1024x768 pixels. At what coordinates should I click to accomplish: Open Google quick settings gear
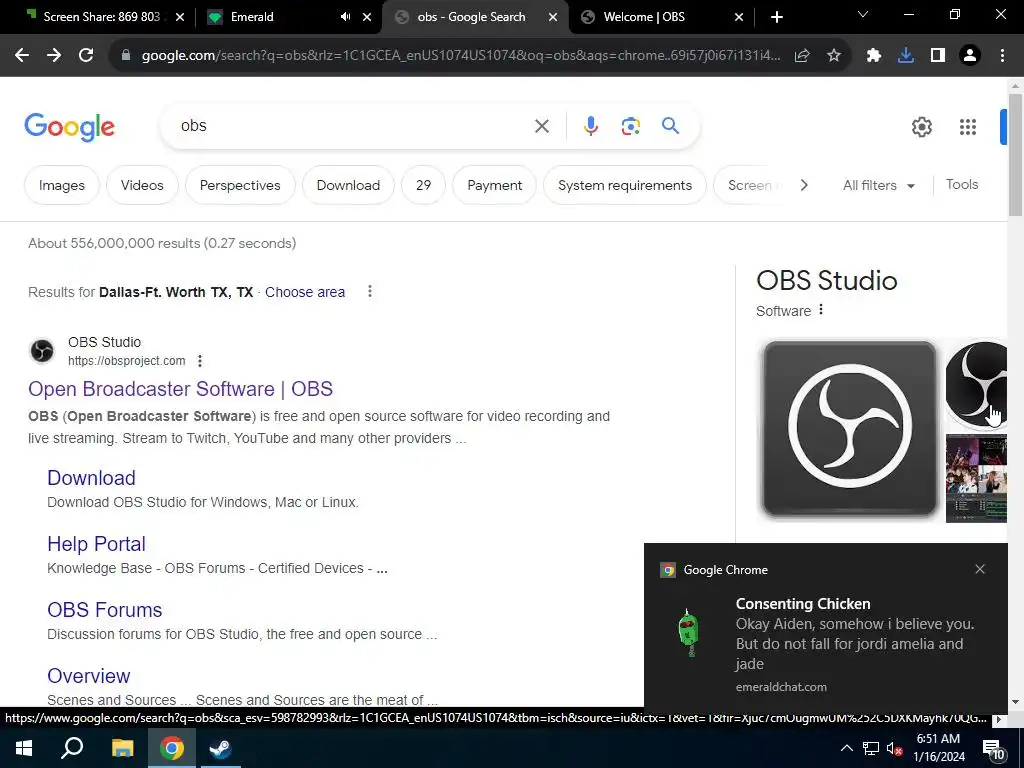(x=921, y=127)
